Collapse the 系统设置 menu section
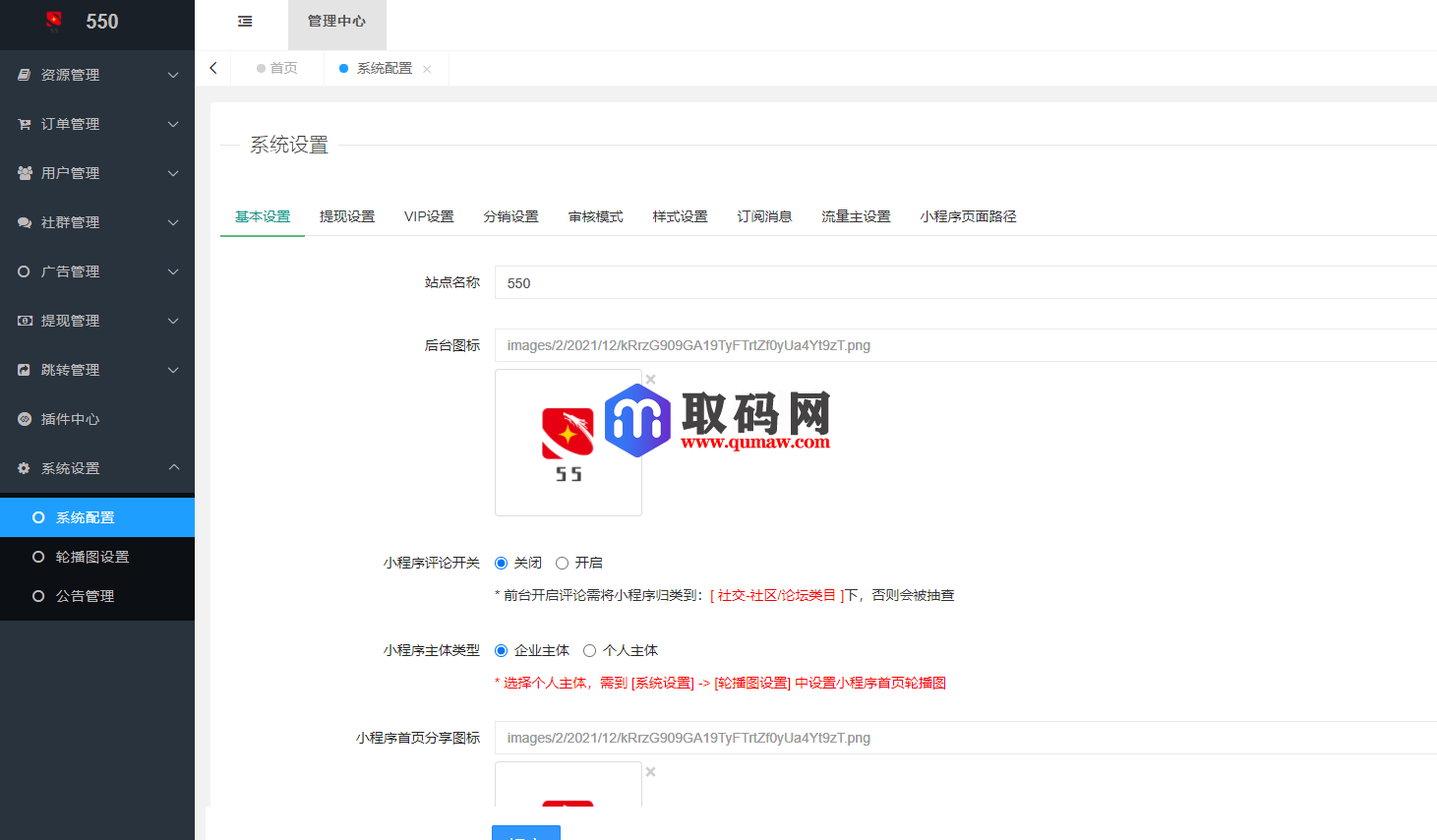Viewport: 1437px width, 840px height. click(x=173, y=468)
